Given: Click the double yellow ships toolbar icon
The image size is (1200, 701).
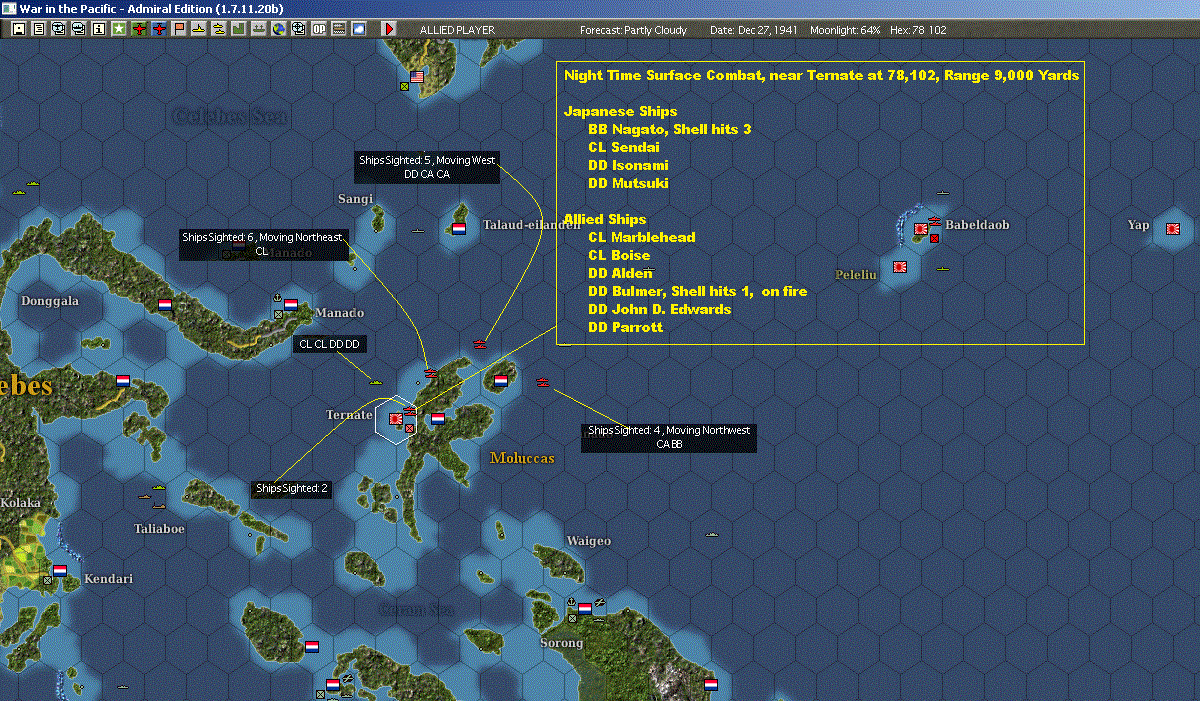Looking at the screenshot, I should (x=218, y=29).
